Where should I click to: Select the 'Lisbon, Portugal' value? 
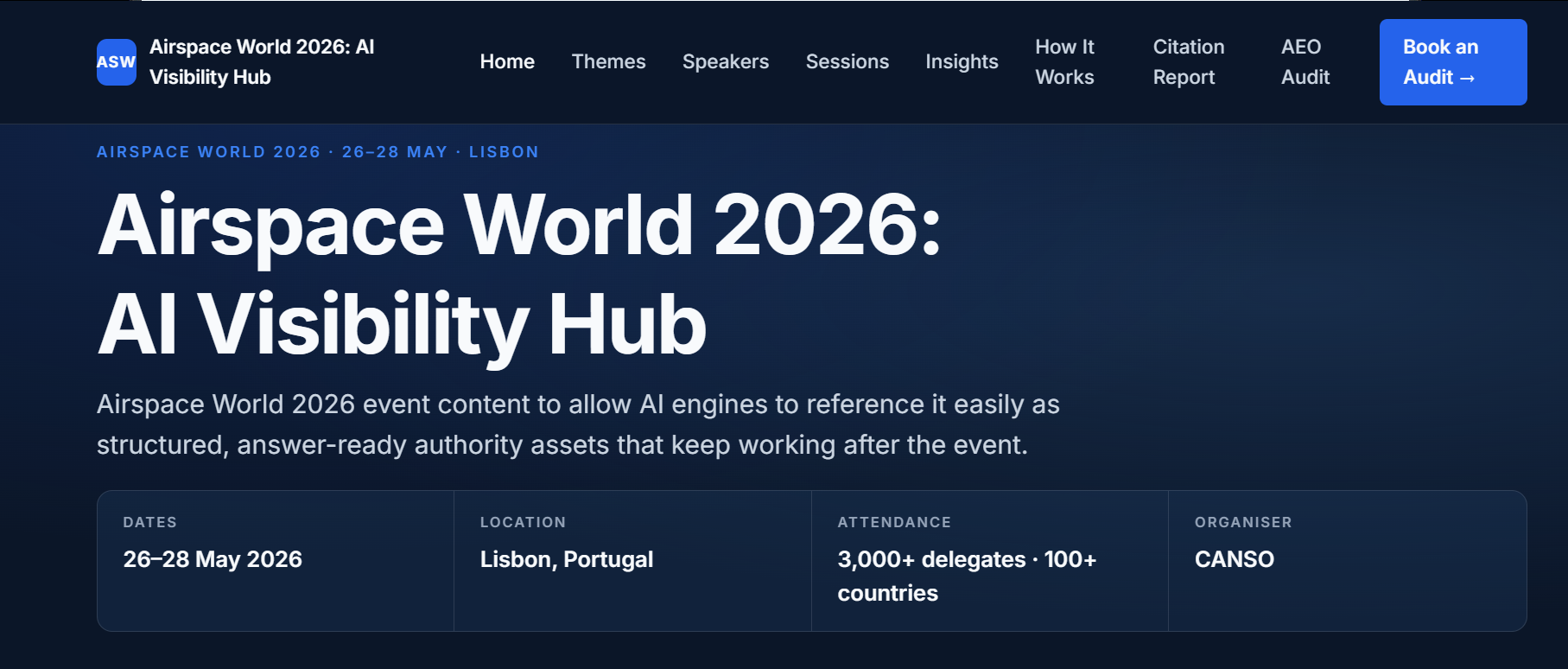(x=567, y=559)
